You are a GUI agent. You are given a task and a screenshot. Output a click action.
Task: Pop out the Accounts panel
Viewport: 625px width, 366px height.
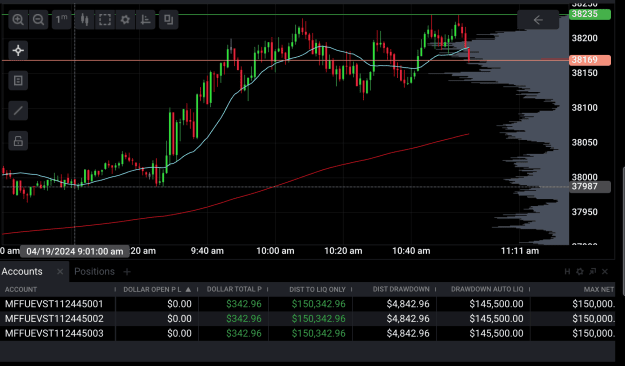(593, 272)
